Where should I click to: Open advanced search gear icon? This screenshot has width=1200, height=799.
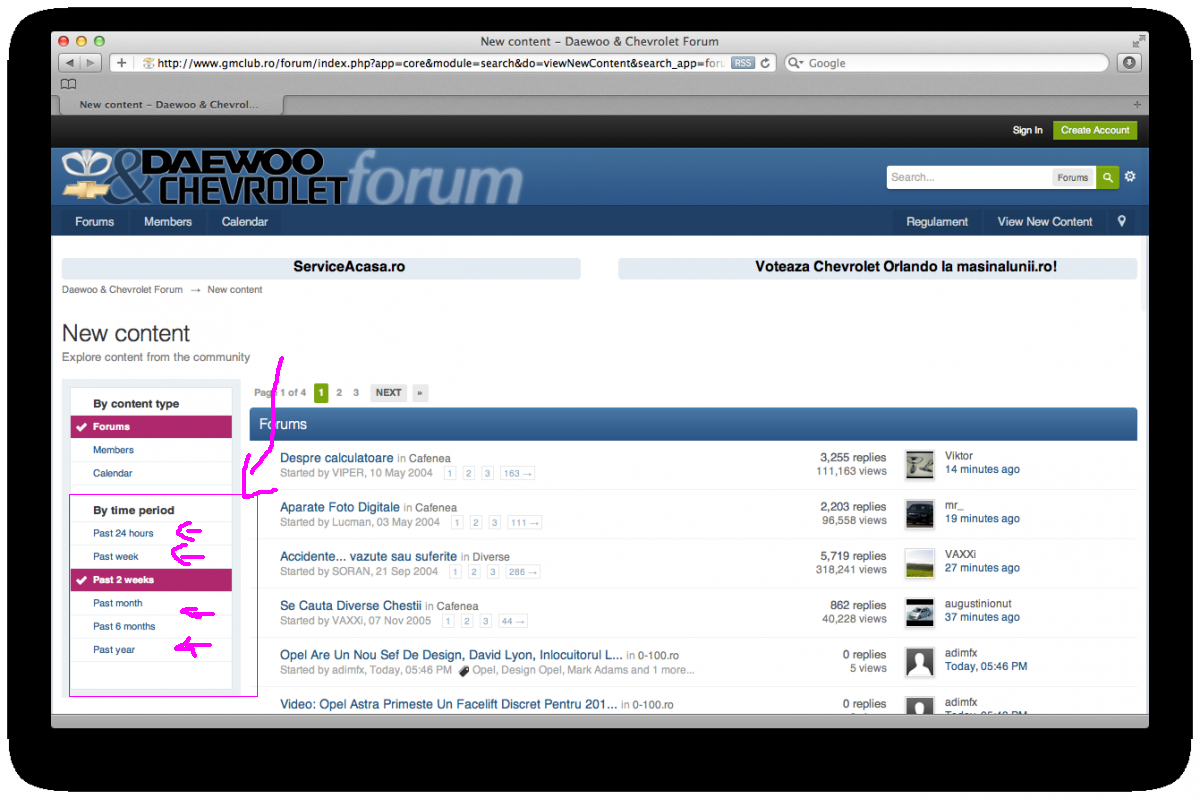1130,177
